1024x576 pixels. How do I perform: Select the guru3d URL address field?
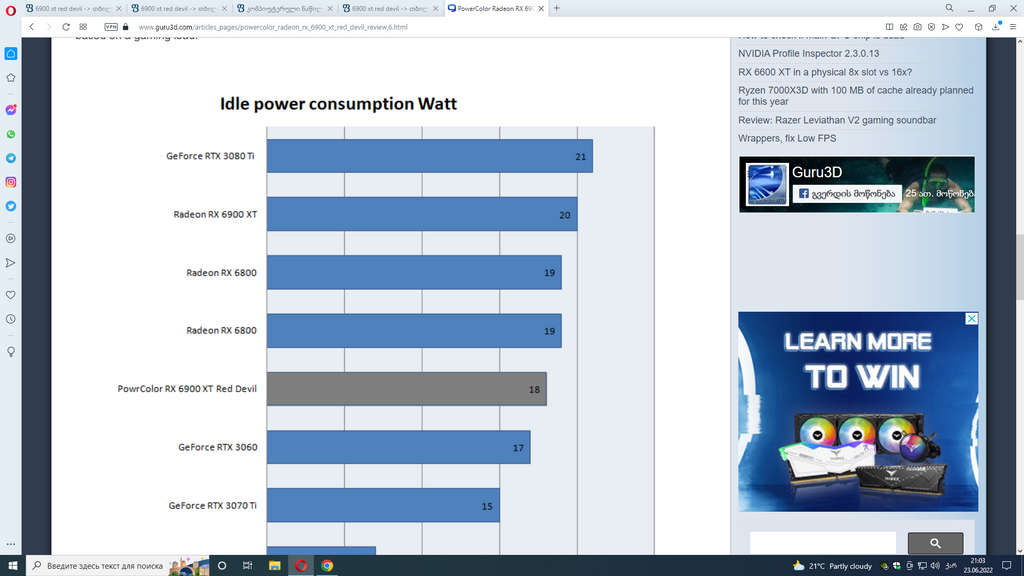point(273,27)
